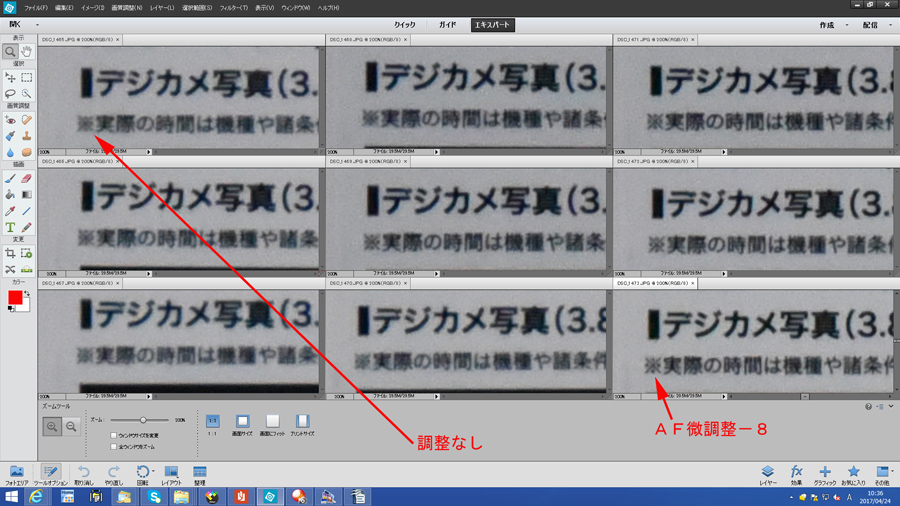
Task: Click the 1:1 zoom button
Action: click(212, 425)
